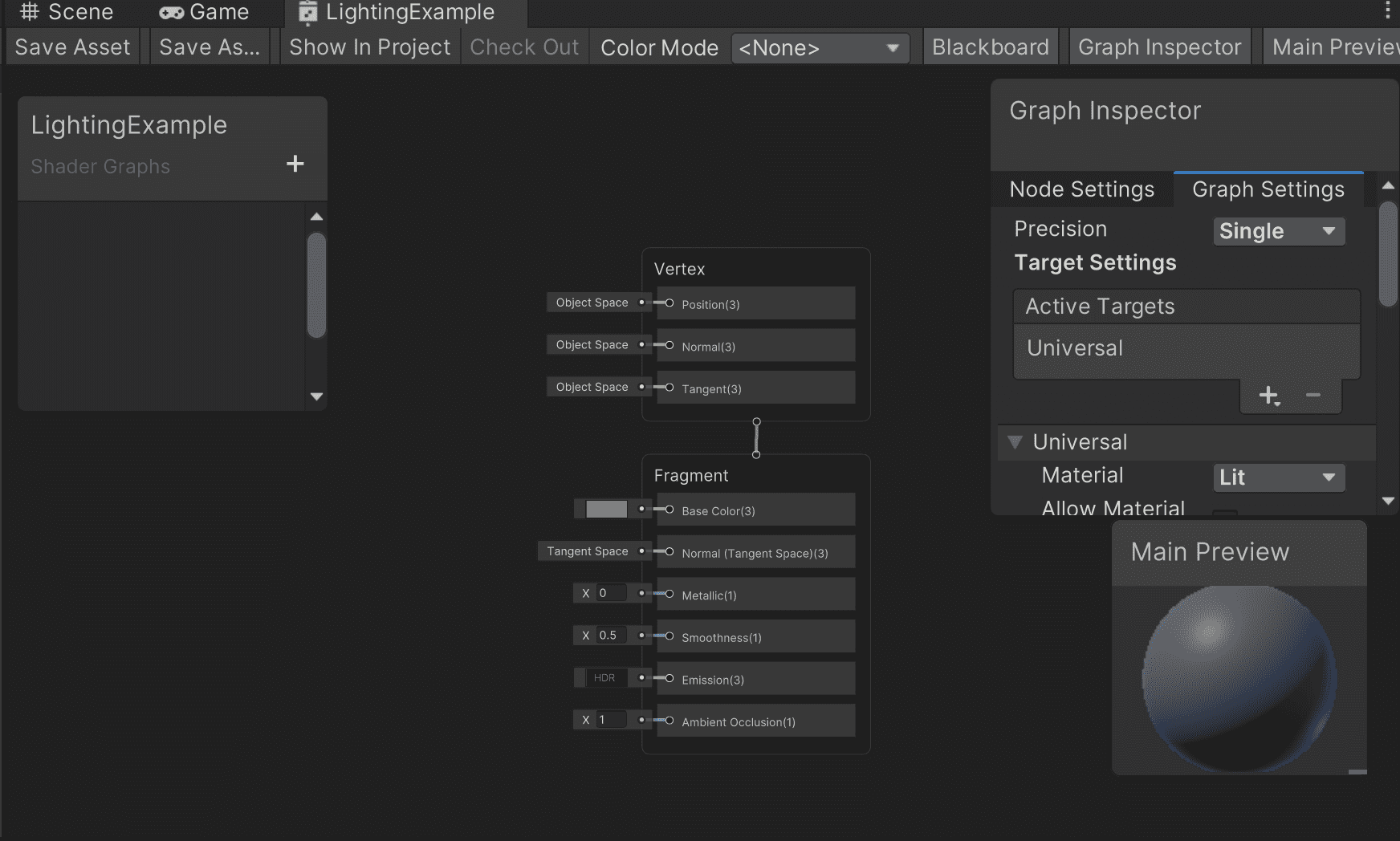Click the Blackboard scrollbar thumb

pos(316,285)
